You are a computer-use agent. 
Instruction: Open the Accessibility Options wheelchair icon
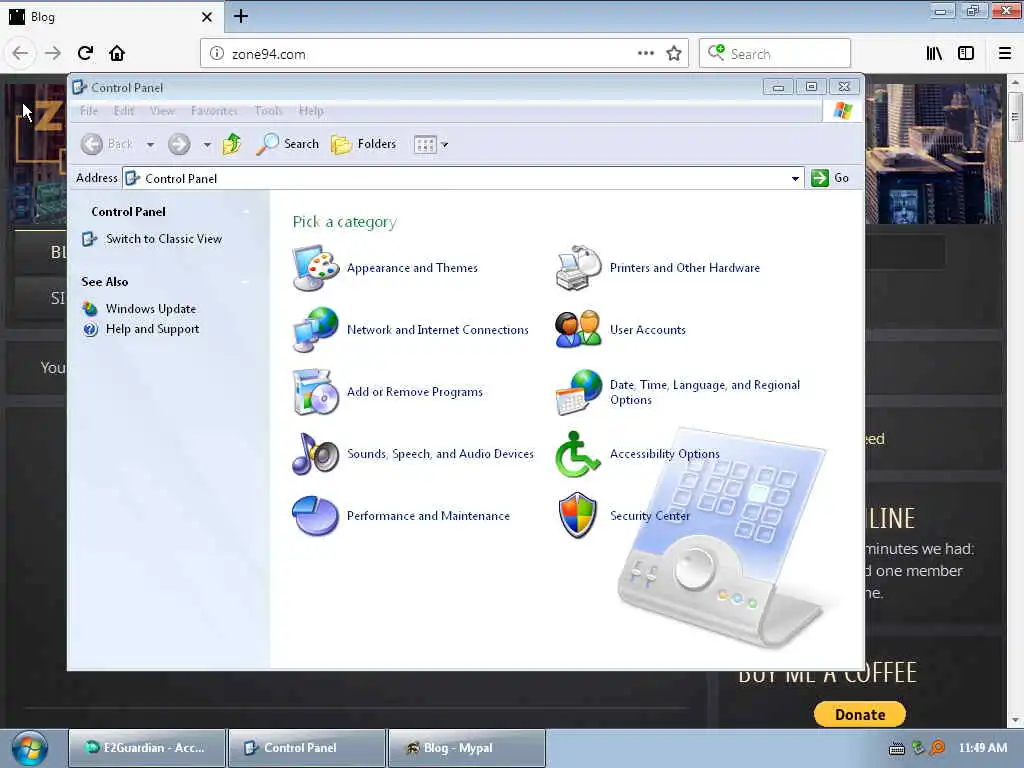click(578, 454)
